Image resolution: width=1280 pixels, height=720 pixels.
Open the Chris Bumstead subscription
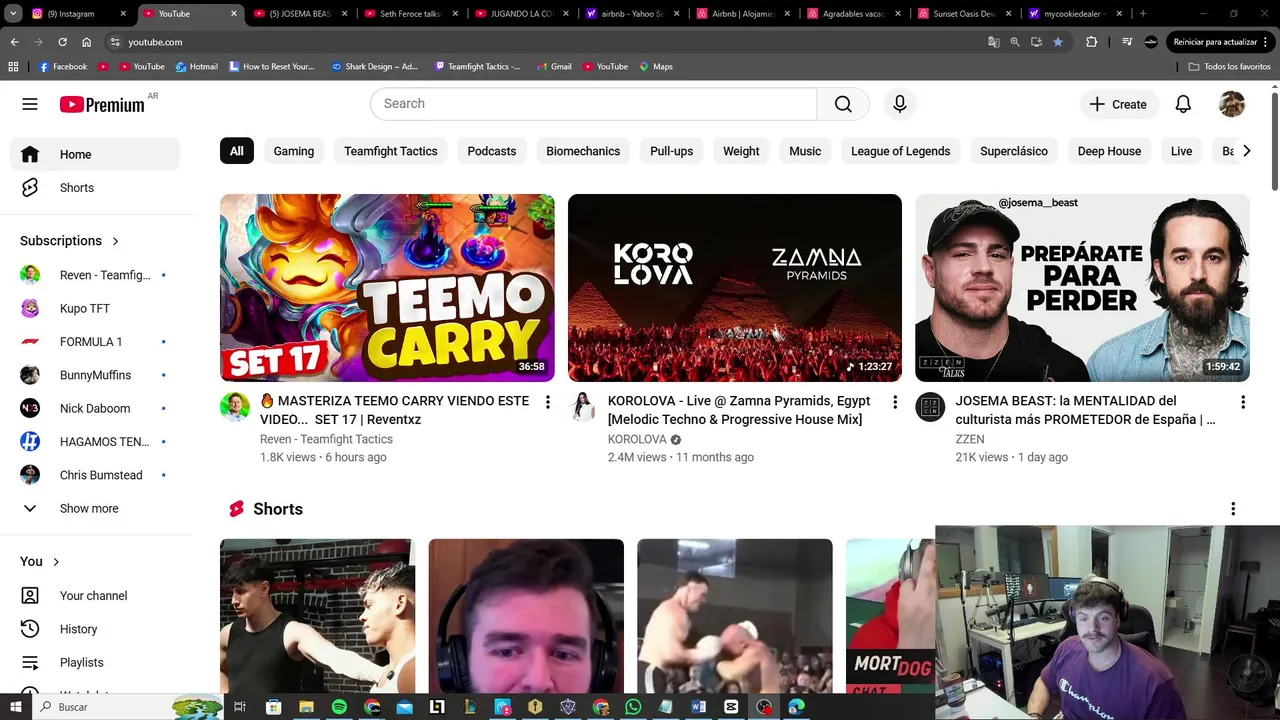(x=95, y=475)
